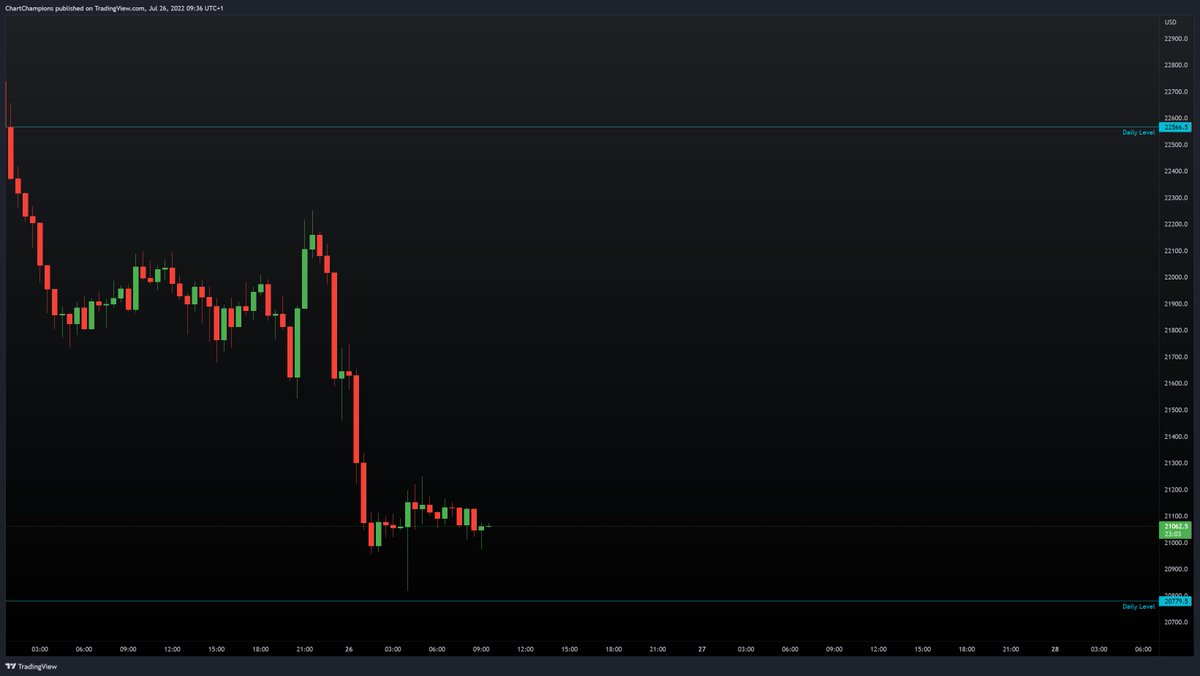Select the upper Daily Level line label
The width and height of the screenshot is (1200, 676).
point(1138,131)
